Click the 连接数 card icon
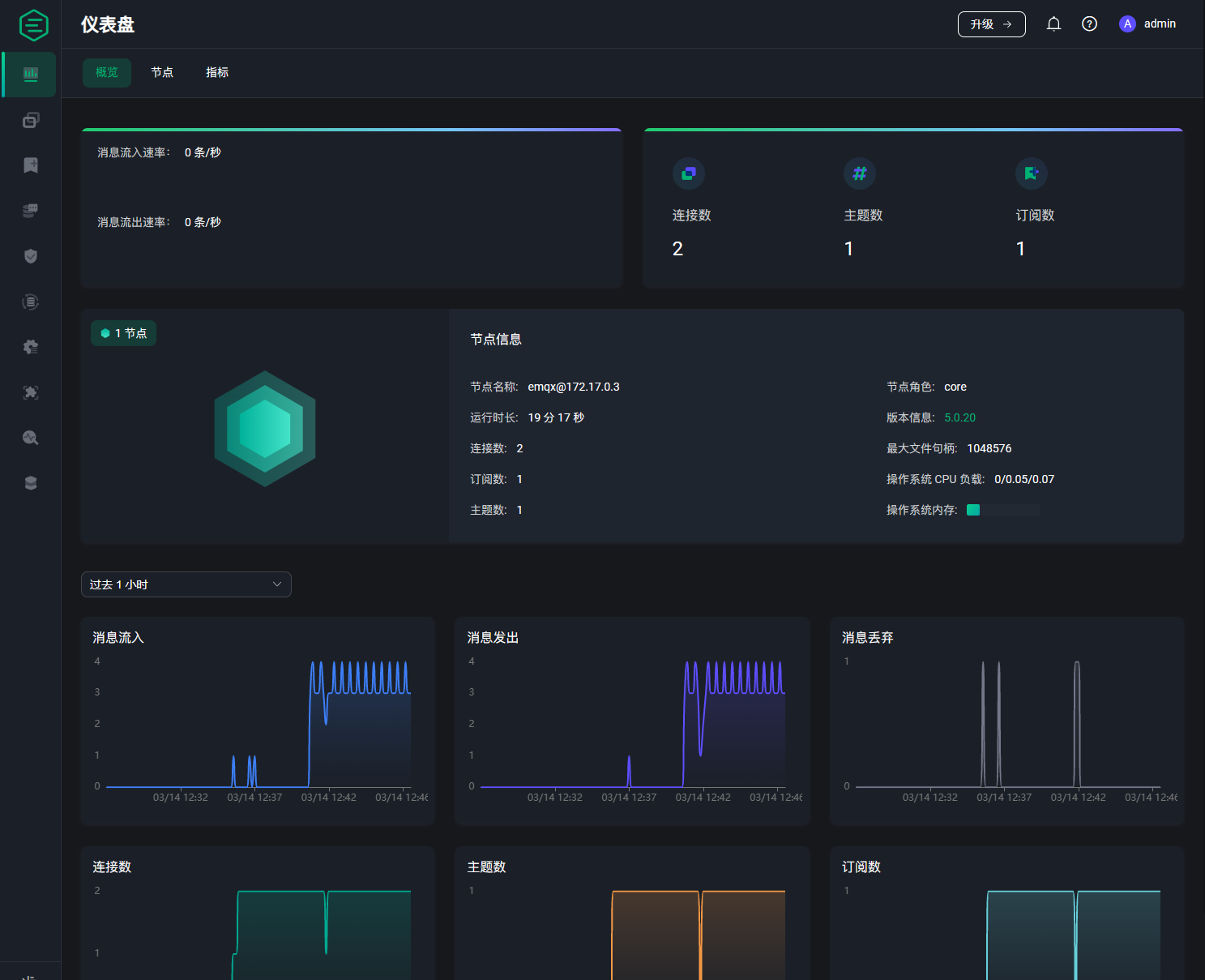The image size is (1205, 980). pos(689,173)
